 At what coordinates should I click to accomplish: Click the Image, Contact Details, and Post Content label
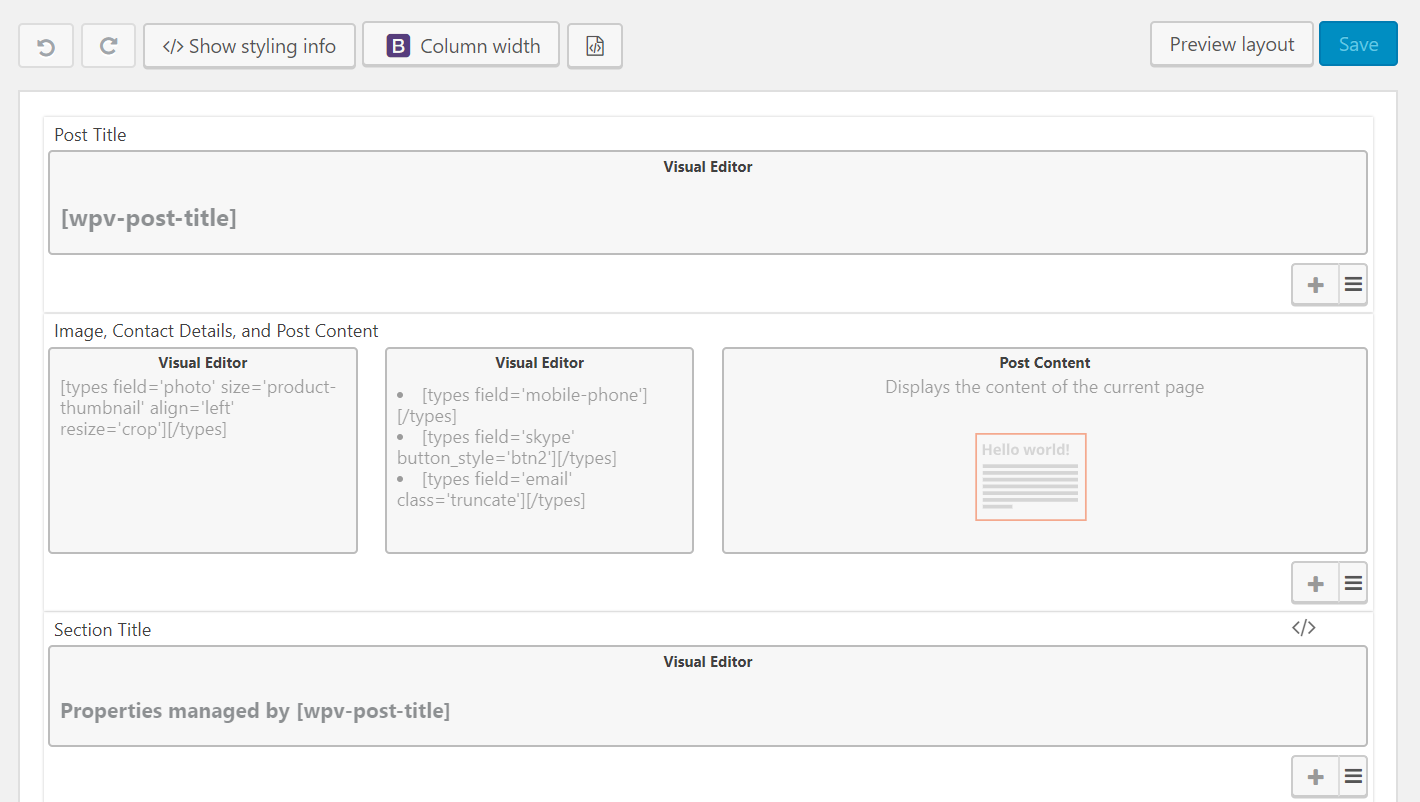(x=216, y=331)
